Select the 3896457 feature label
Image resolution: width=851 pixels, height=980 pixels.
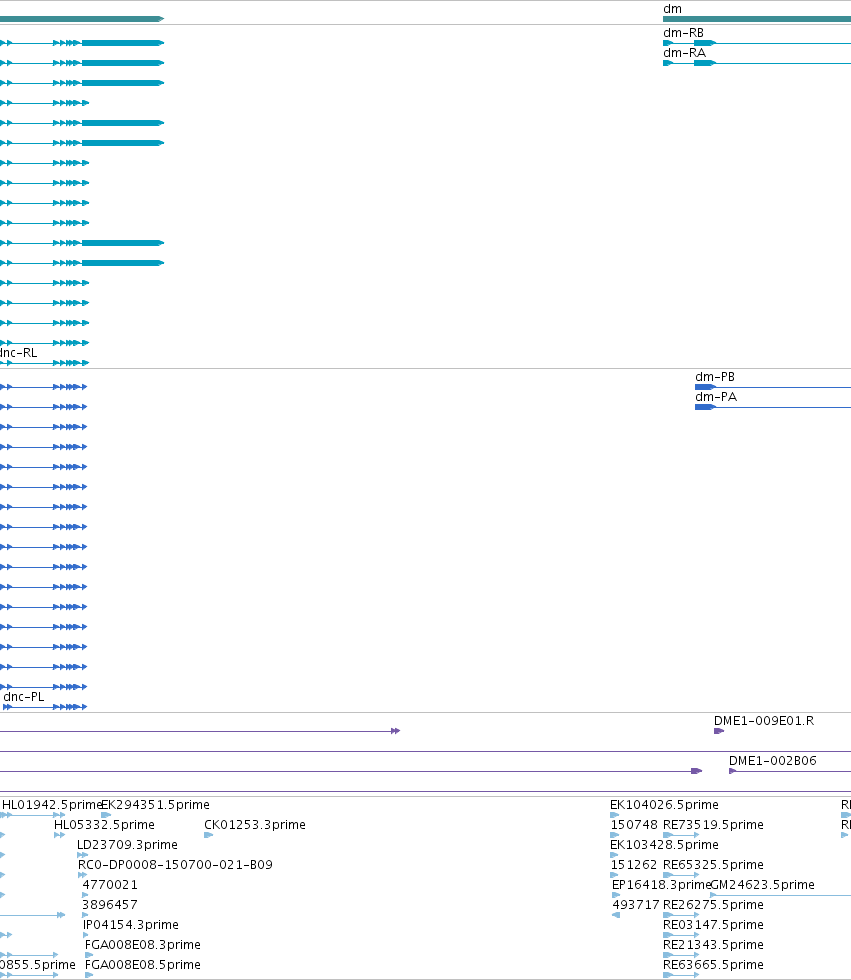110,904
